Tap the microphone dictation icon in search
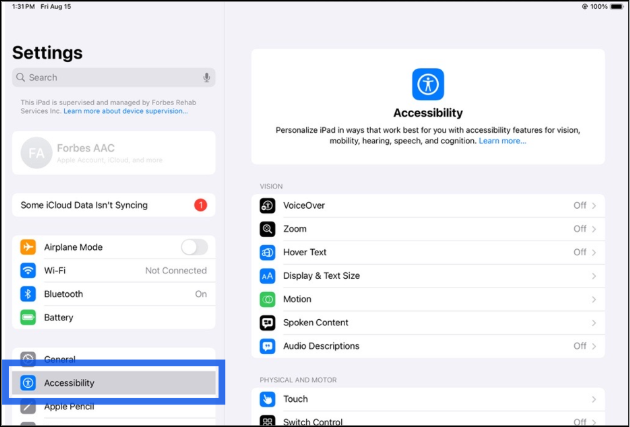Screen dimensions: 630x427 click(207, 78)
